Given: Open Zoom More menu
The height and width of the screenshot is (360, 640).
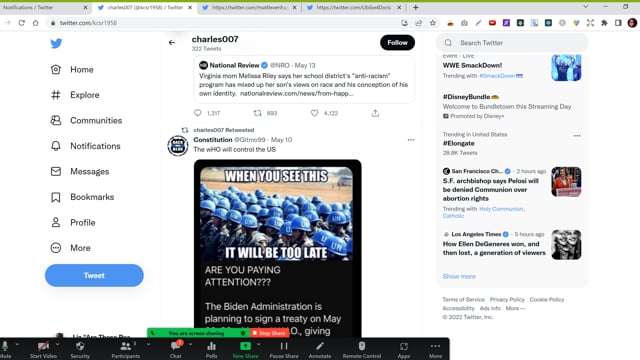Looking at the screenshot, I should (x=435, y=350).
